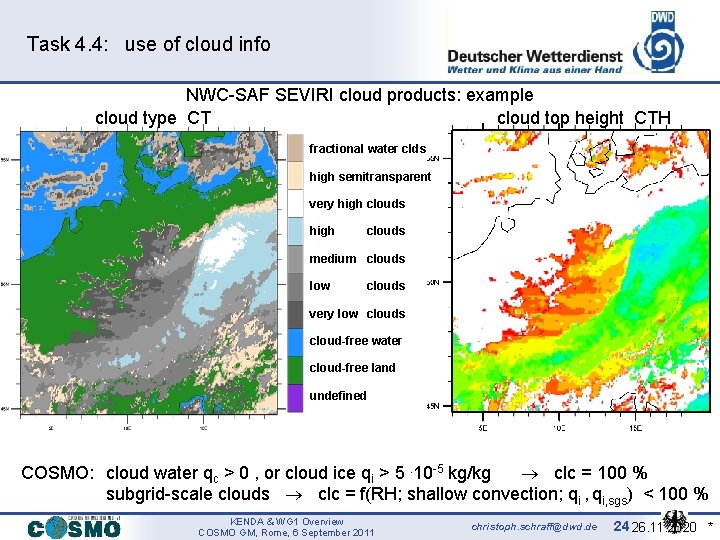The image size is (720, 540).
Task: Pick the low clouds gray swatch
Action: (295, 287)
